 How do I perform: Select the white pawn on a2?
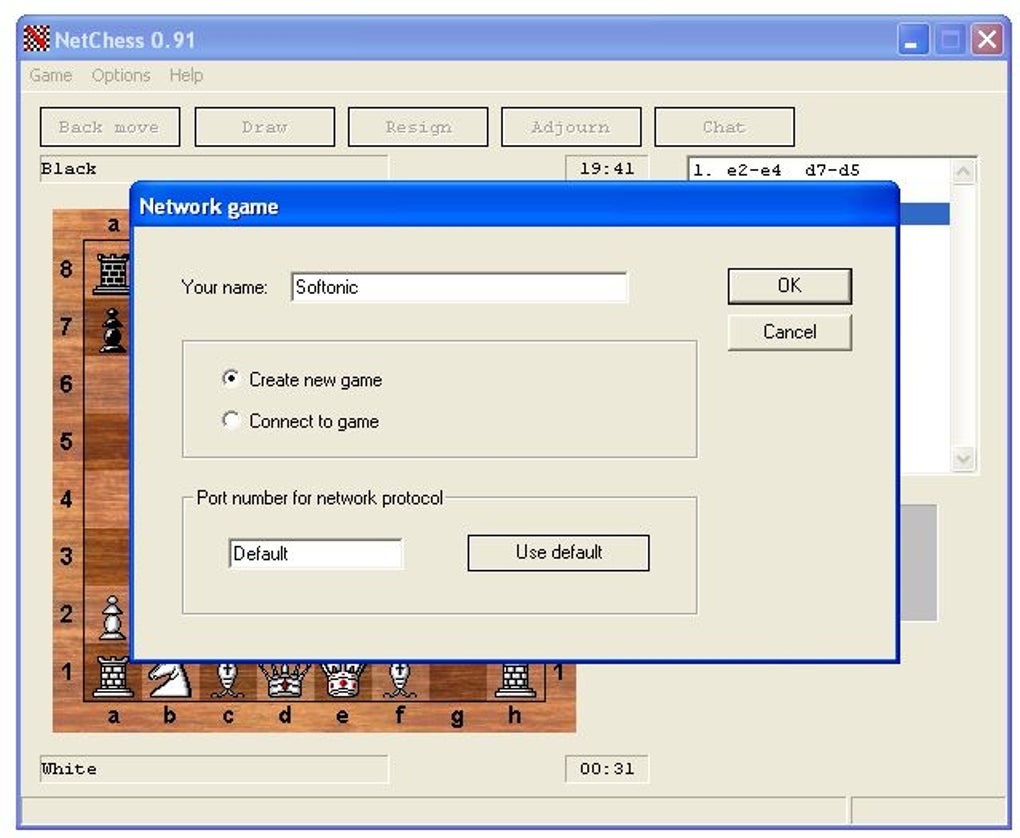pos(112,617)
